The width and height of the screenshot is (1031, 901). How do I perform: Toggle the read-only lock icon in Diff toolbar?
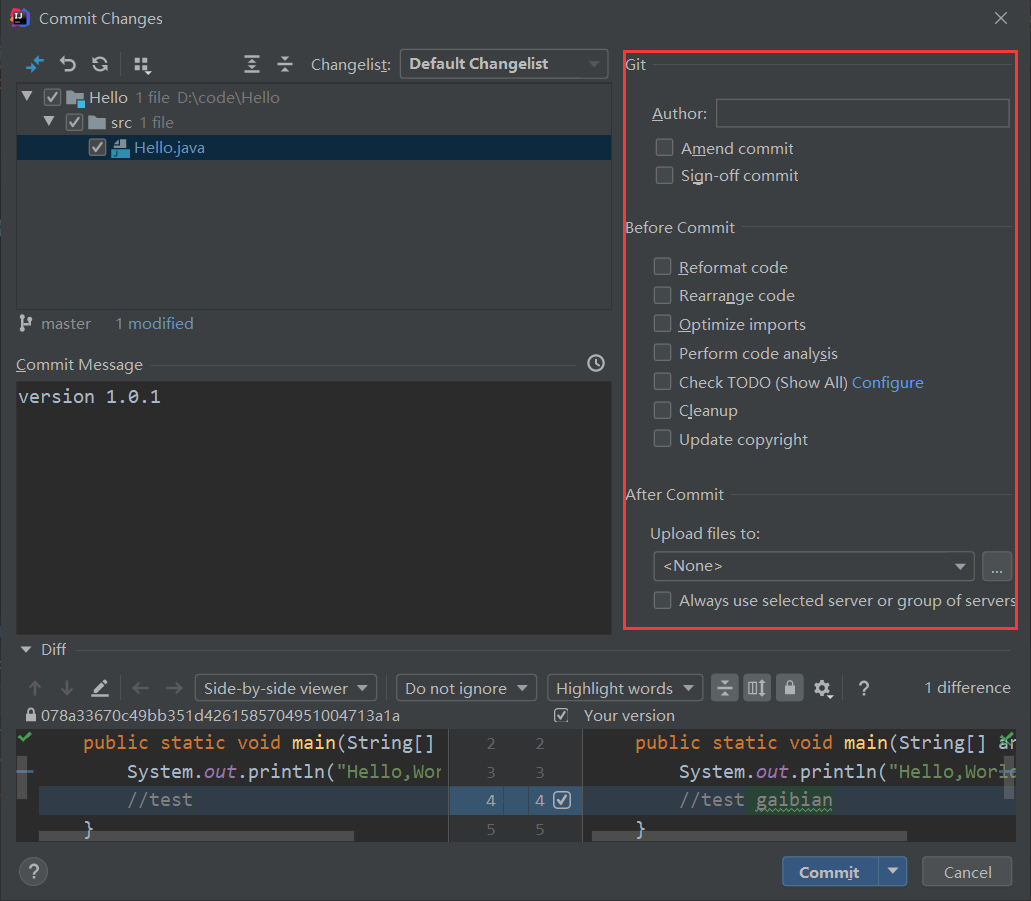pyautogui.click(x=790, y=689)
